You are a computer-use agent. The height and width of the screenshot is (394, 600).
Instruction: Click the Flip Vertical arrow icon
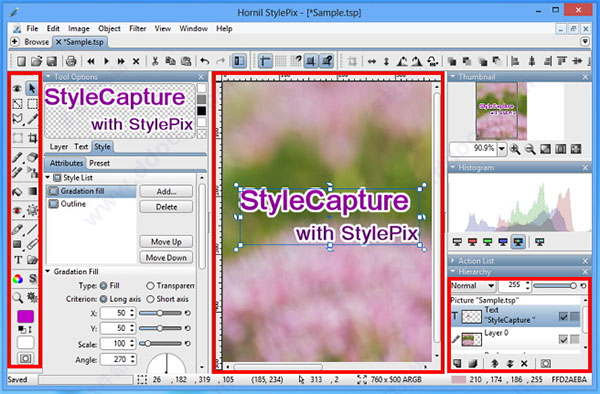[x=386, y=61]
